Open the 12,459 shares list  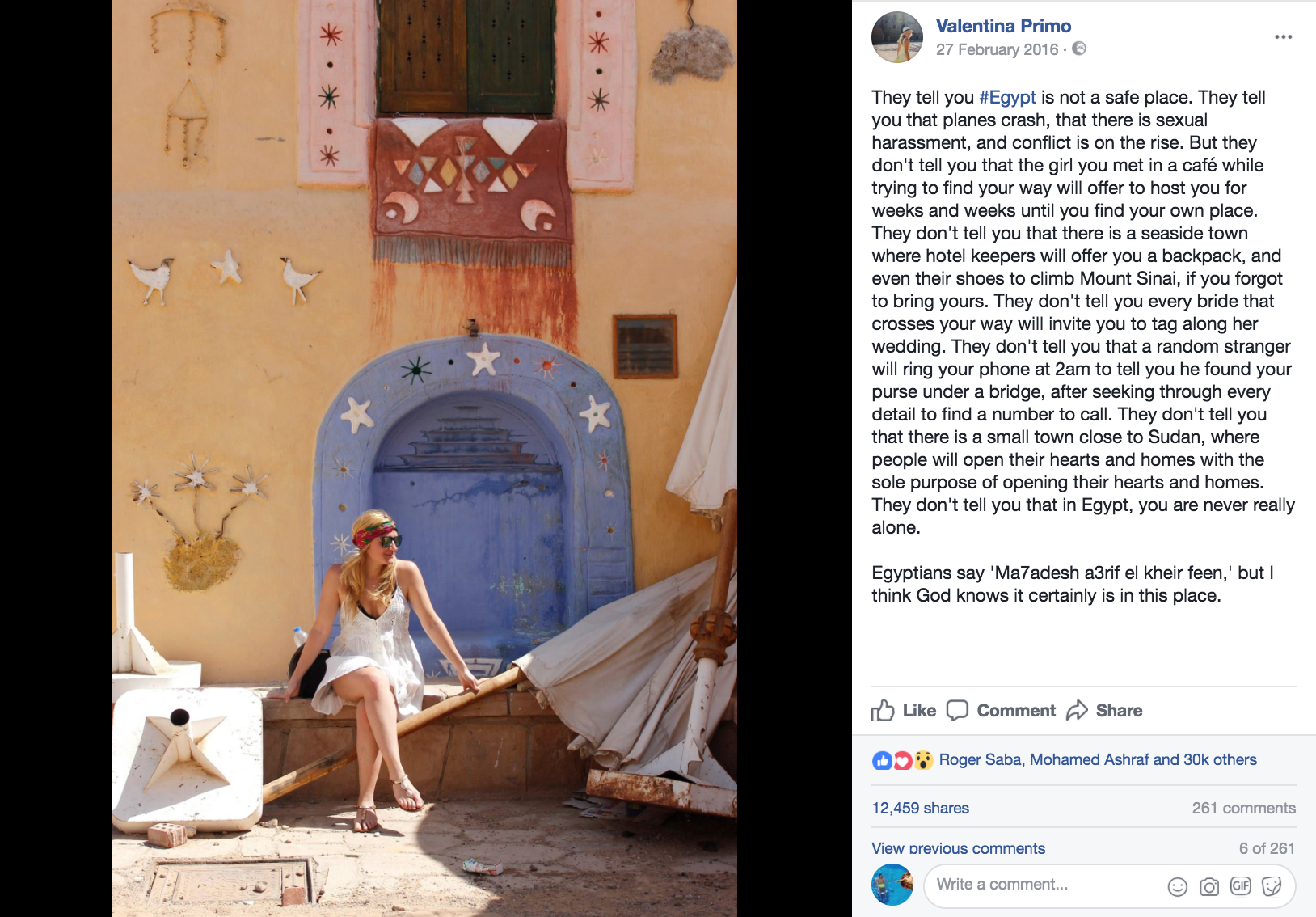click(920, 808)
